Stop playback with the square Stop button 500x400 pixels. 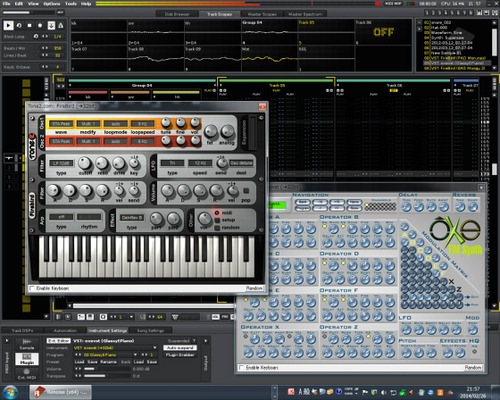29,25
